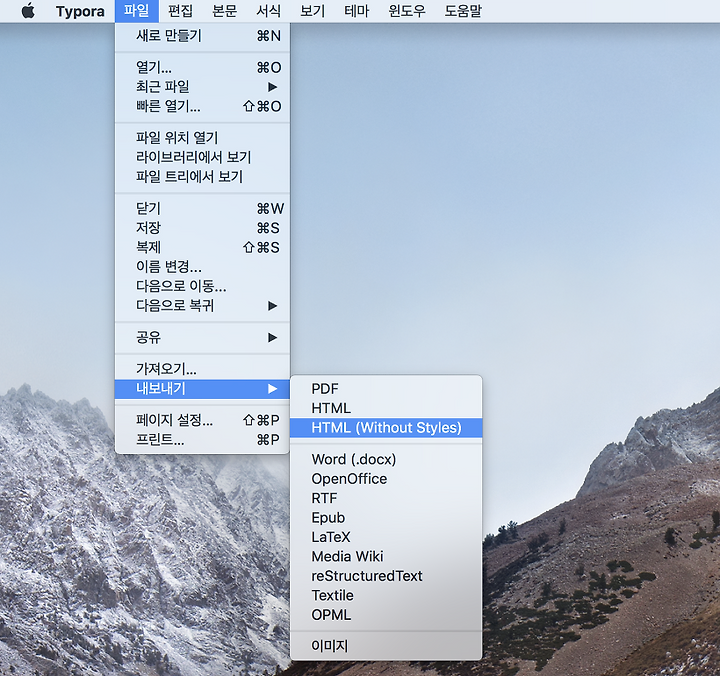The width and height of the screenshot is (720, 676).
Task: Export as OpenOffice format
Action: [386, 479]
